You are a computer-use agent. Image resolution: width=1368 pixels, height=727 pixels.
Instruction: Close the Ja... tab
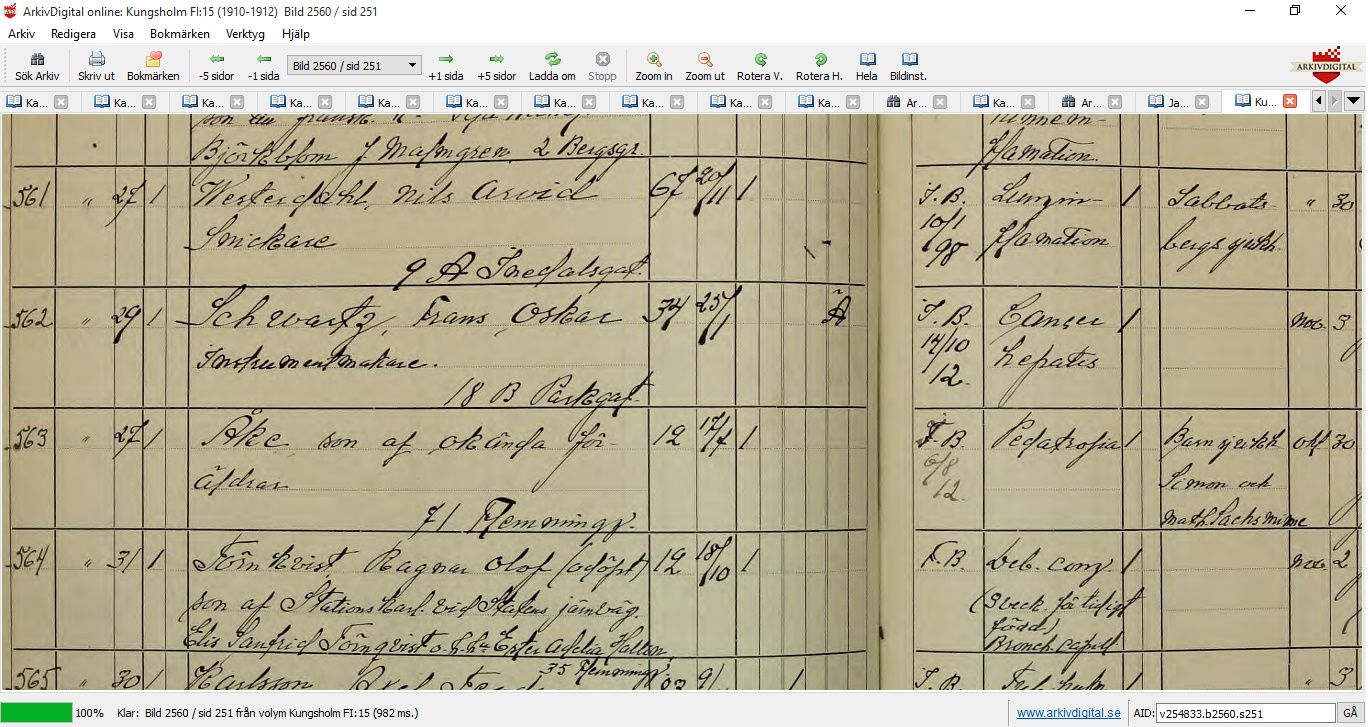click(1202, 102)
